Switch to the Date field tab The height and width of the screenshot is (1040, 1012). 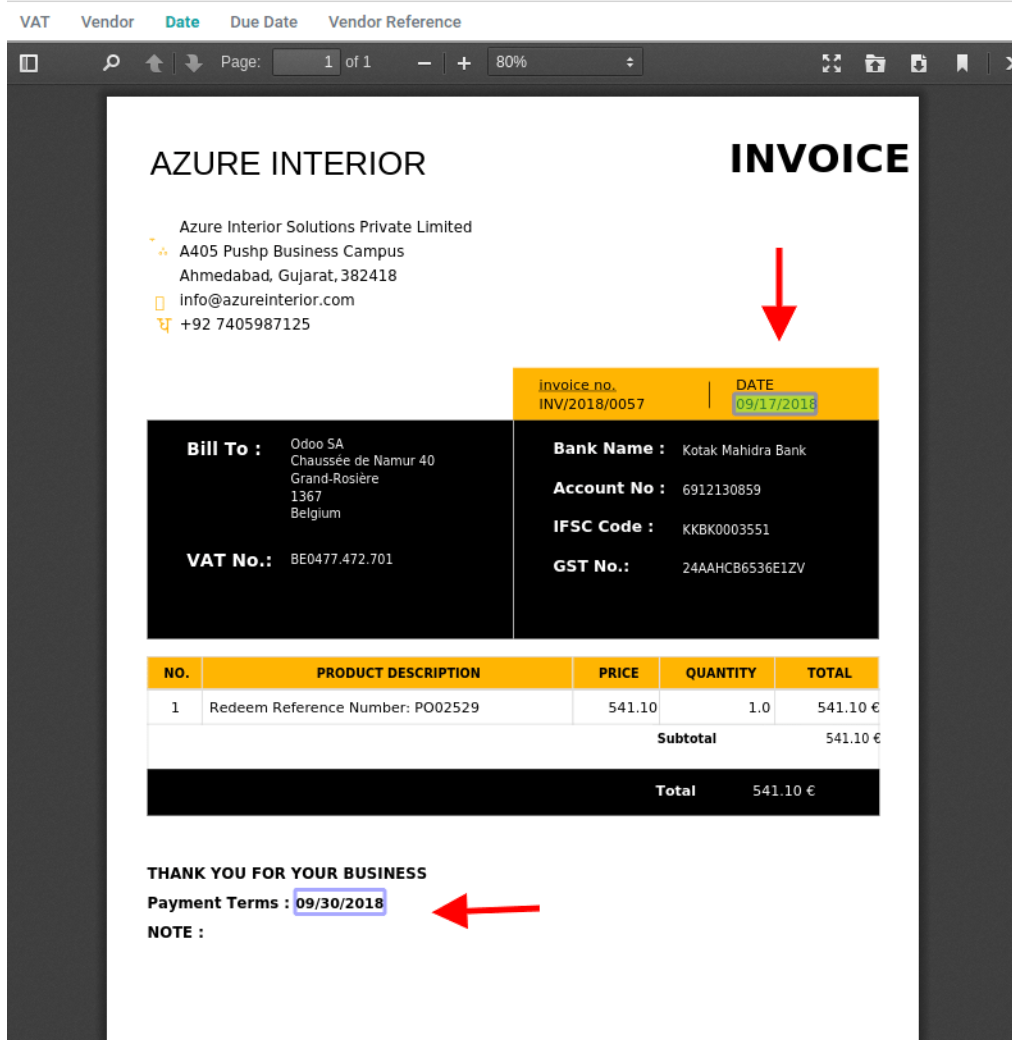(x=182, y=22)
